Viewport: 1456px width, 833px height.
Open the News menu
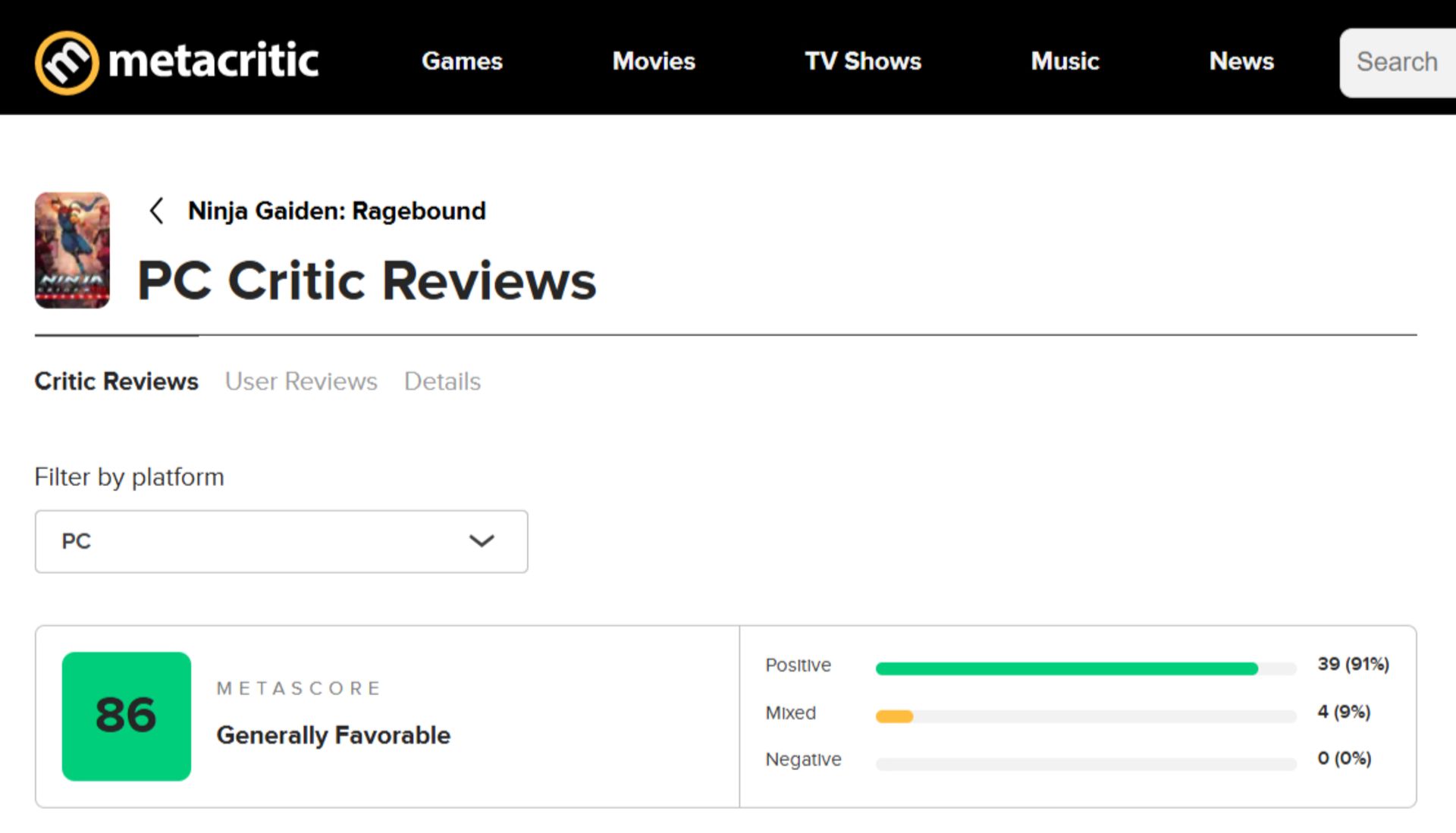coord(1241,61)
